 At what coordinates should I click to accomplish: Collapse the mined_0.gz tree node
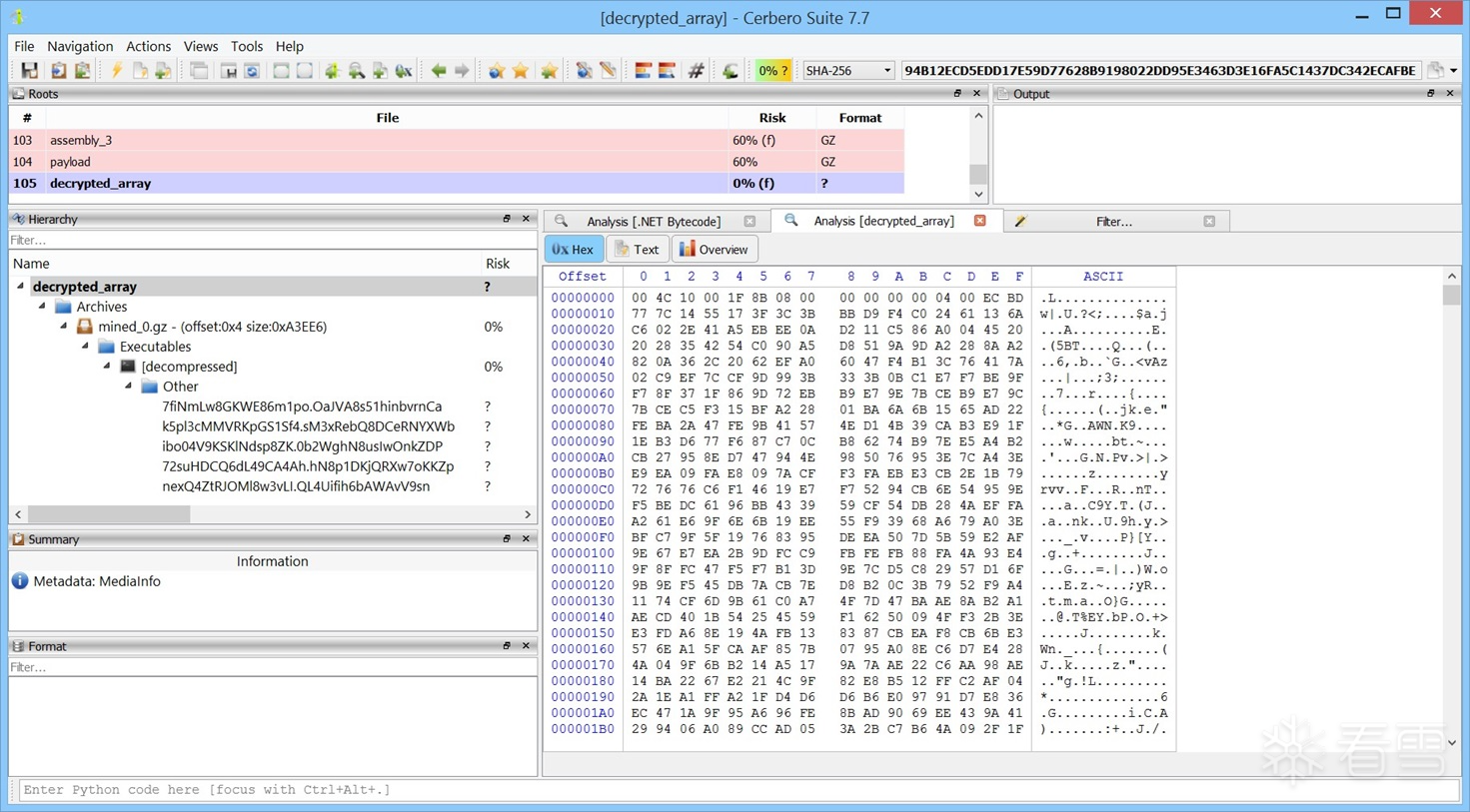click(65, 327)
